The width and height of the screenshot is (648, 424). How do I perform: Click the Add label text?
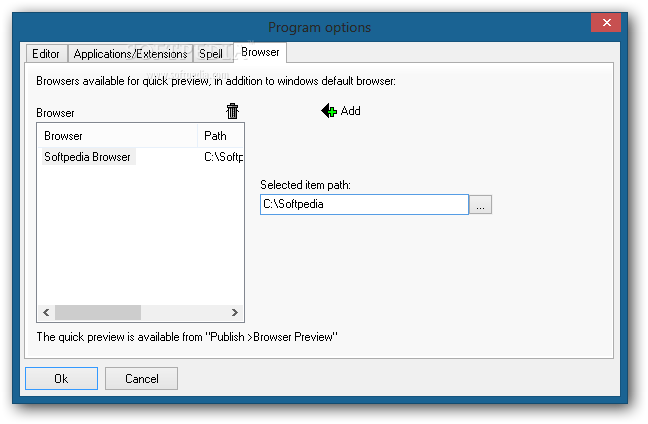point(350,111)
